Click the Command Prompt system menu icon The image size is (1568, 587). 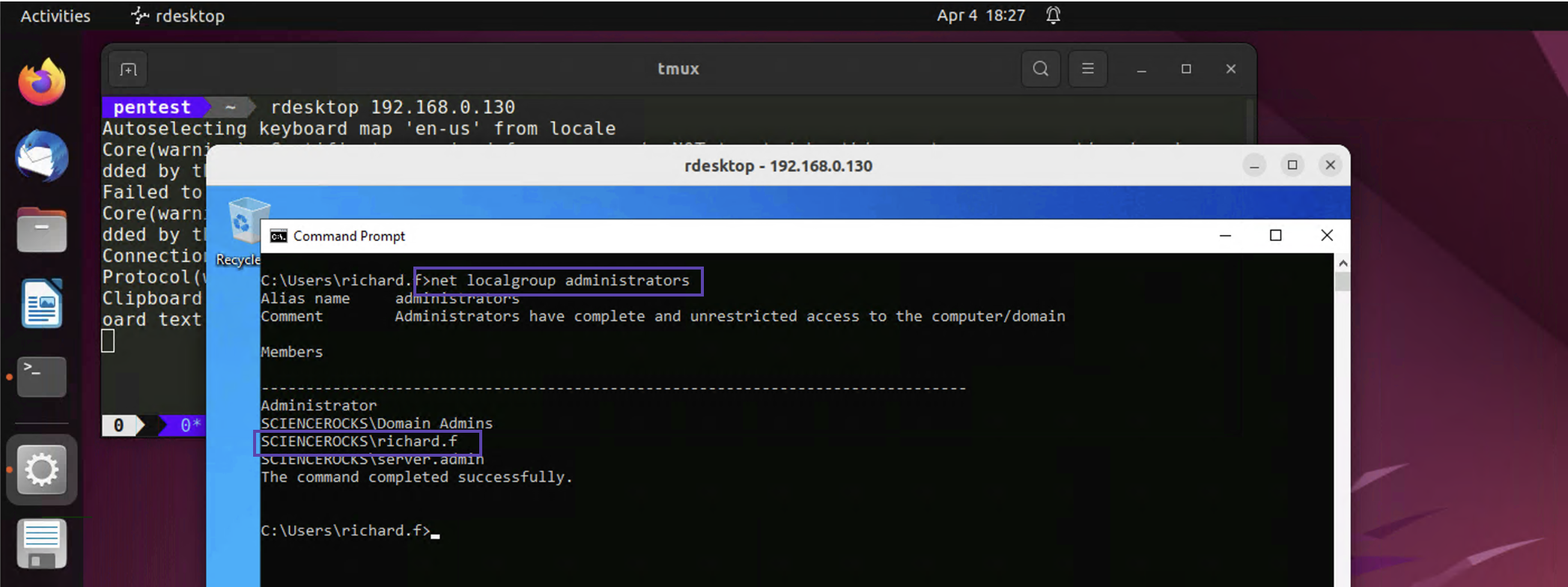[279, 236]
